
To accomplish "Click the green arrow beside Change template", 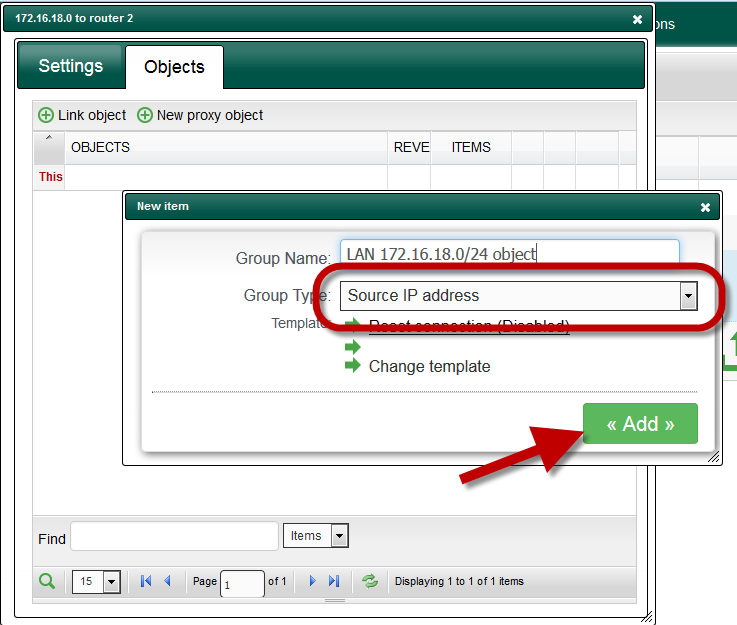I will (x=353, y=365).
